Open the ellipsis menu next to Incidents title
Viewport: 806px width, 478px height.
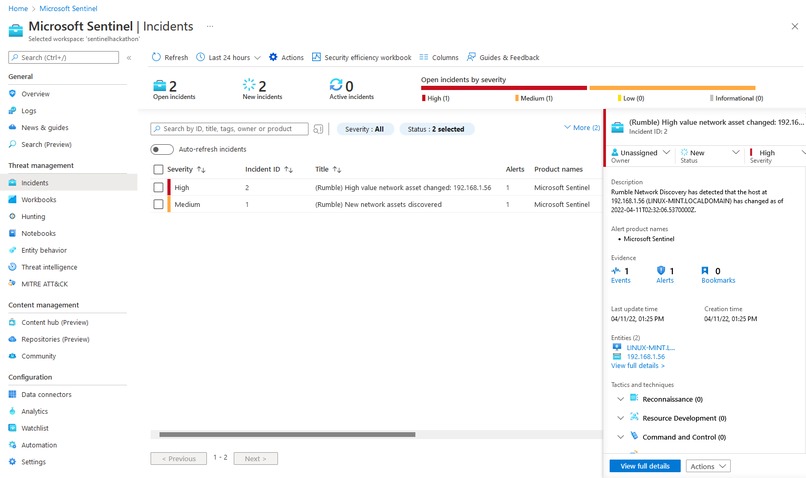210,26
